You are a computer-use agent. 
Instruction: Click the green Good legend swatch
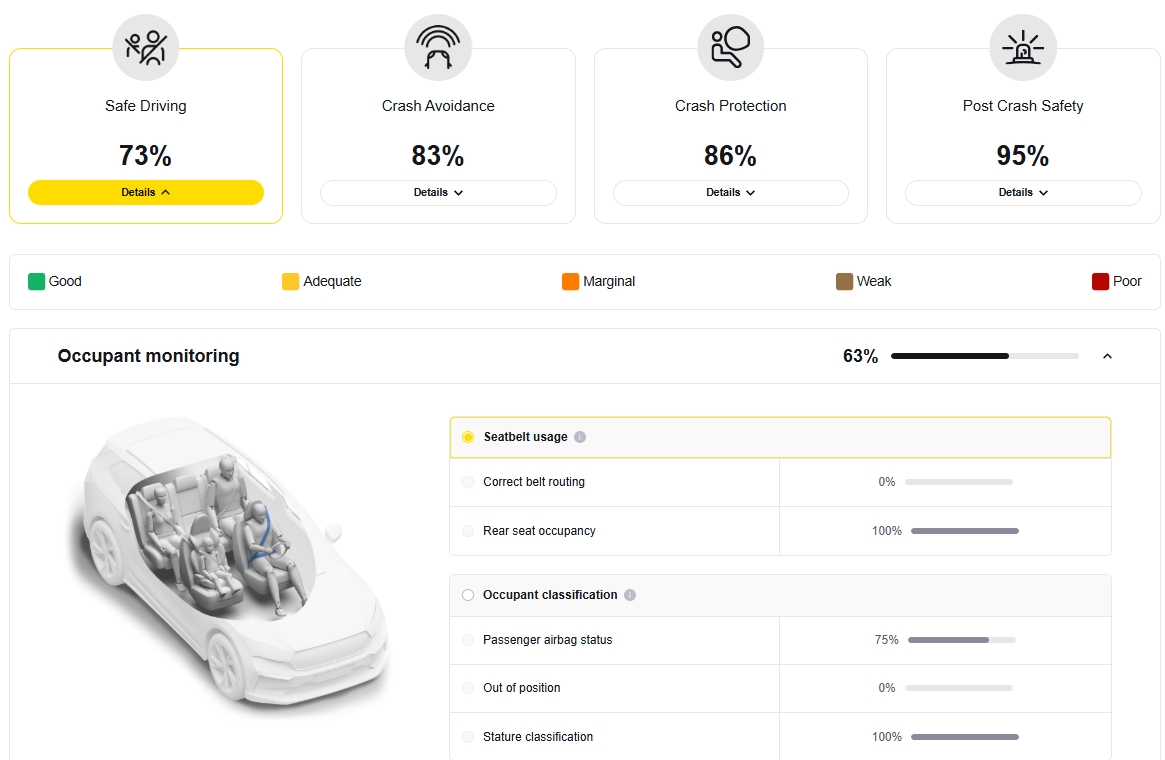(36, 282)
